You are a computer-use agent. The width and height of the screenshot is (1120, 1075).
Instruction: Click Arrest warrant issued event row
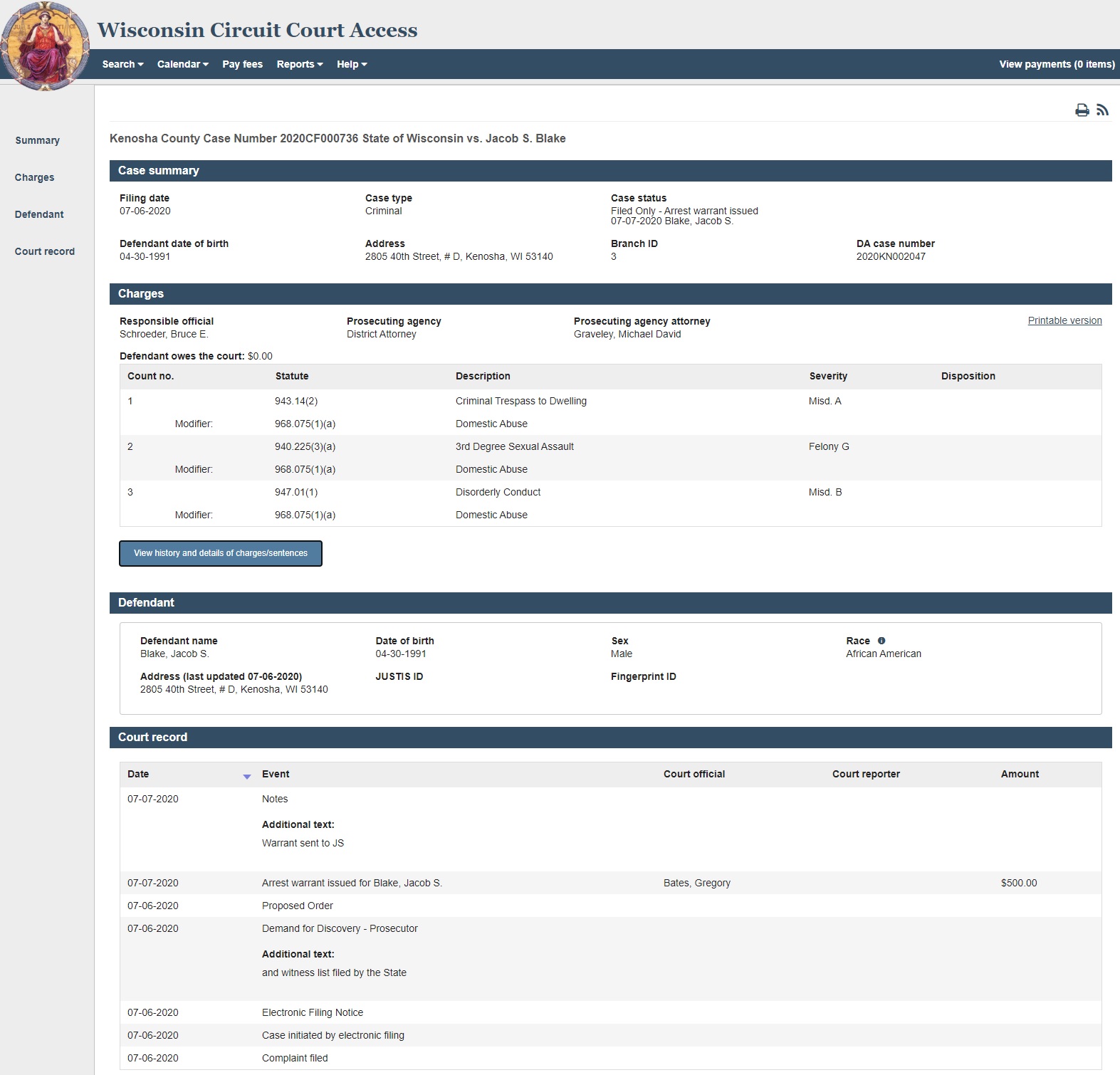pyautogui.click(x=611, y=883)
